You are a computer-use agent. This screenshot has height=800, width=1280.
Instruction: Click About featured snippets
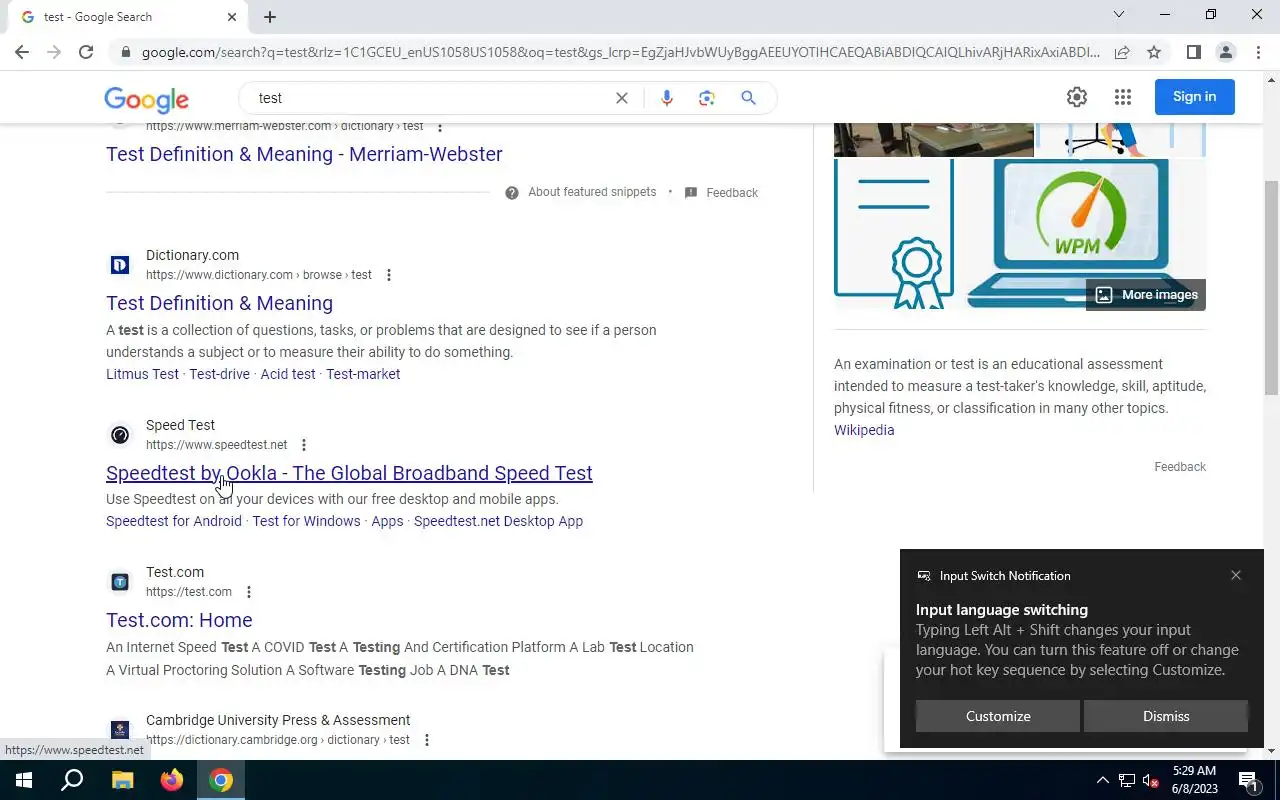(581, 192)
